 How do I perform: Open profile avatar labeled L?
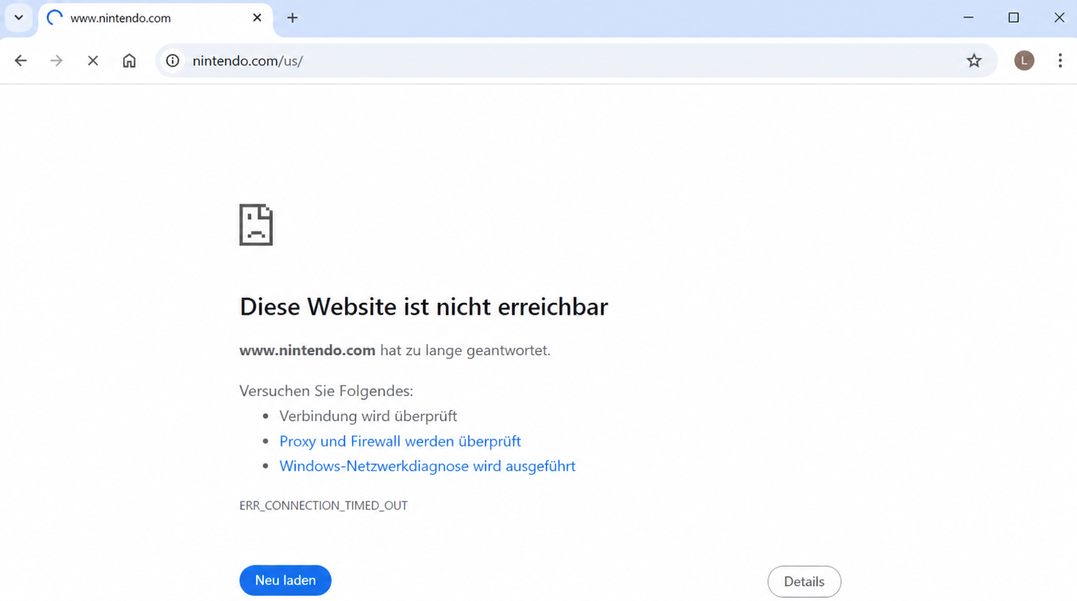1024,60
